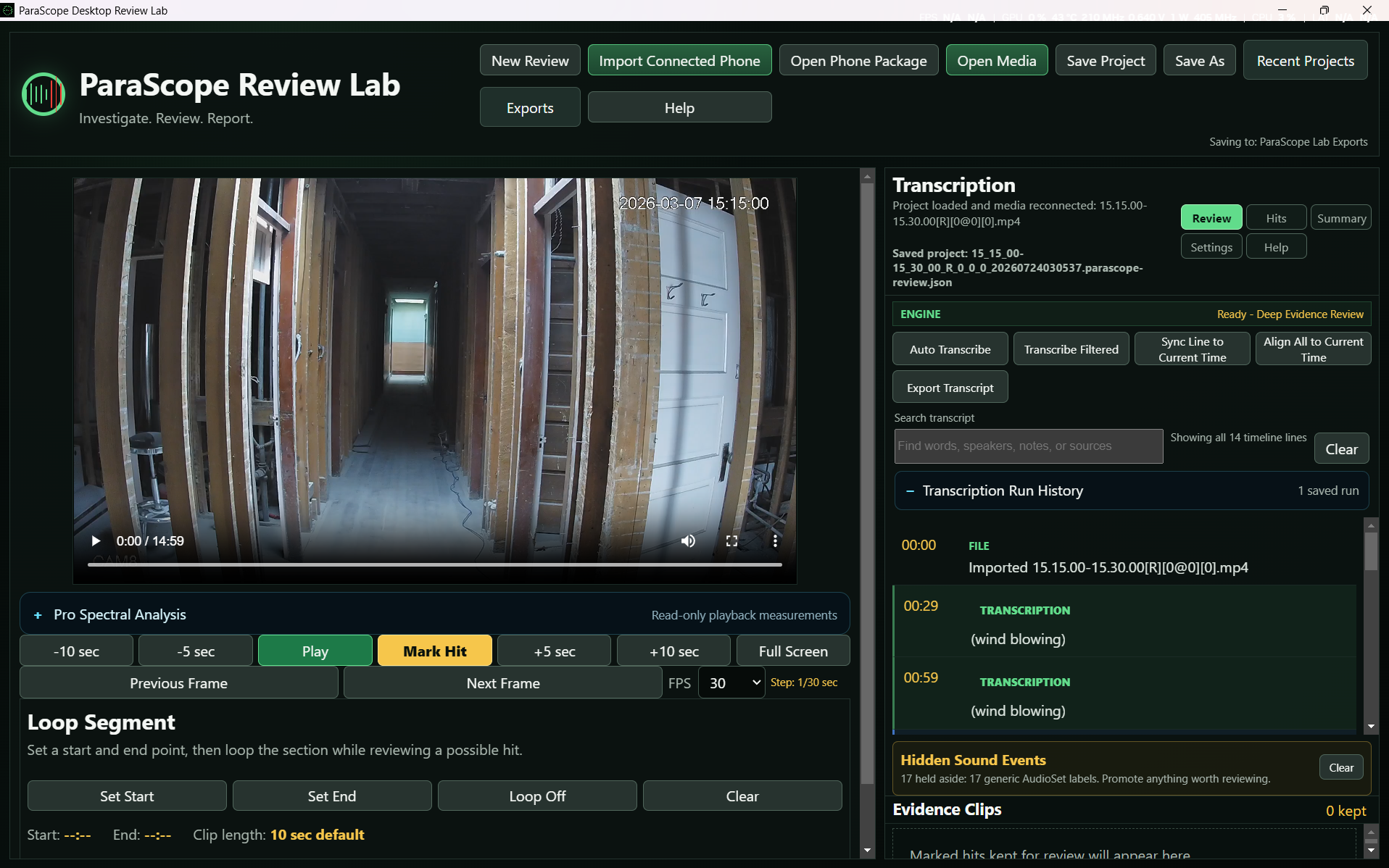
Task: Click 'Showing all 14 timeline lines' text
Action: coord(1238,438)
